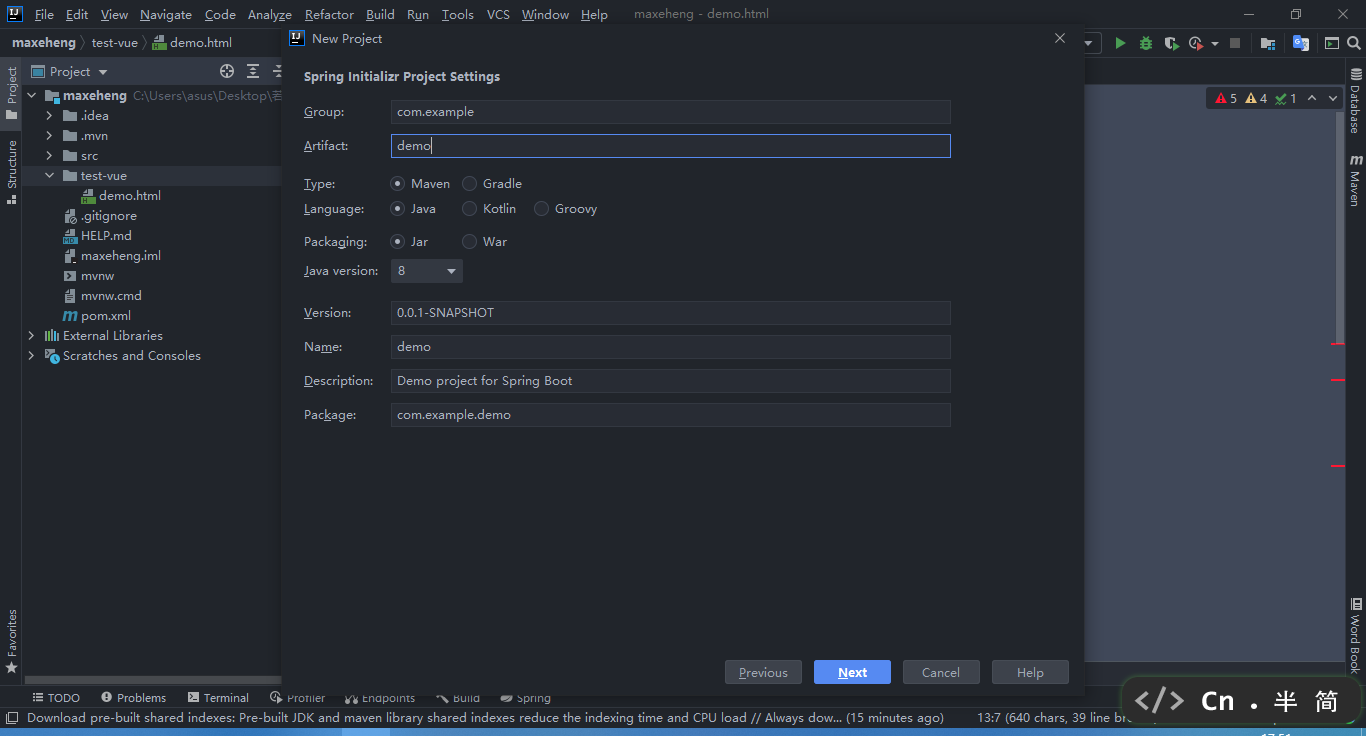
Task: Start debugging with the bug icon
Action: [x=1146, y=43]
